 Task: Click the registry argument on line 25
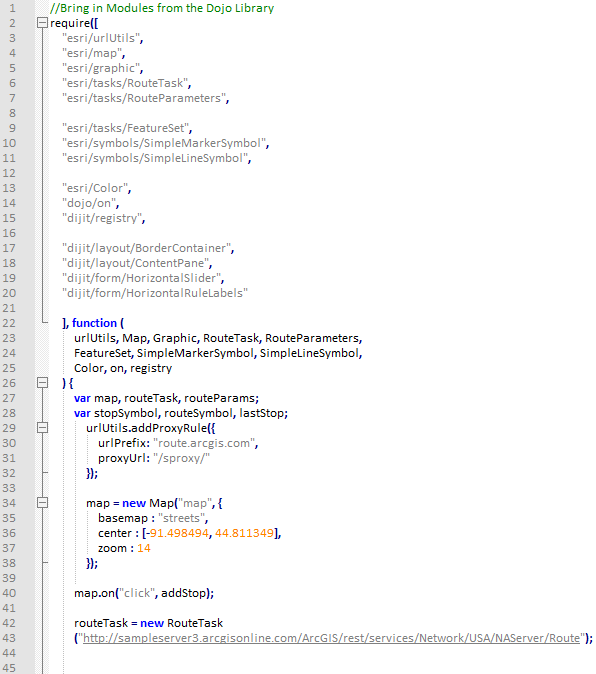(151, 368)
